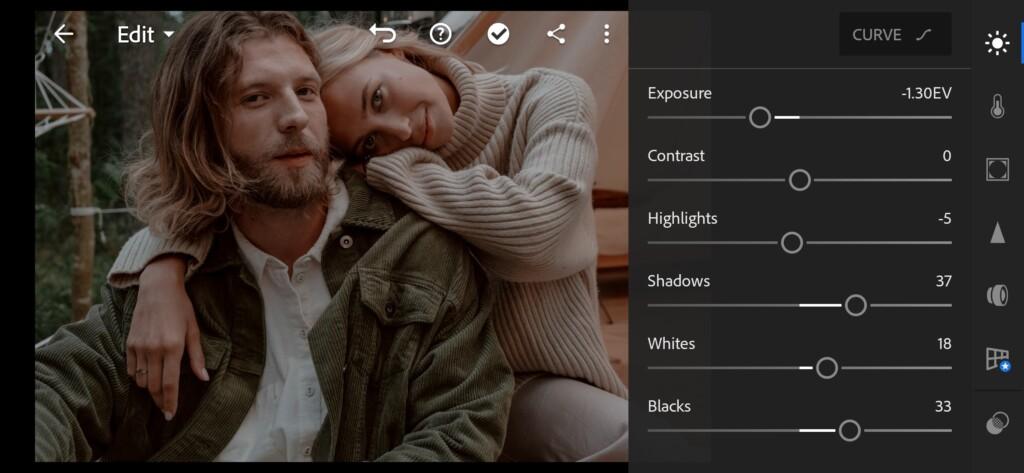Click the Blacks label
This screenshot has width=1024, height=473.
coord(669,406)
